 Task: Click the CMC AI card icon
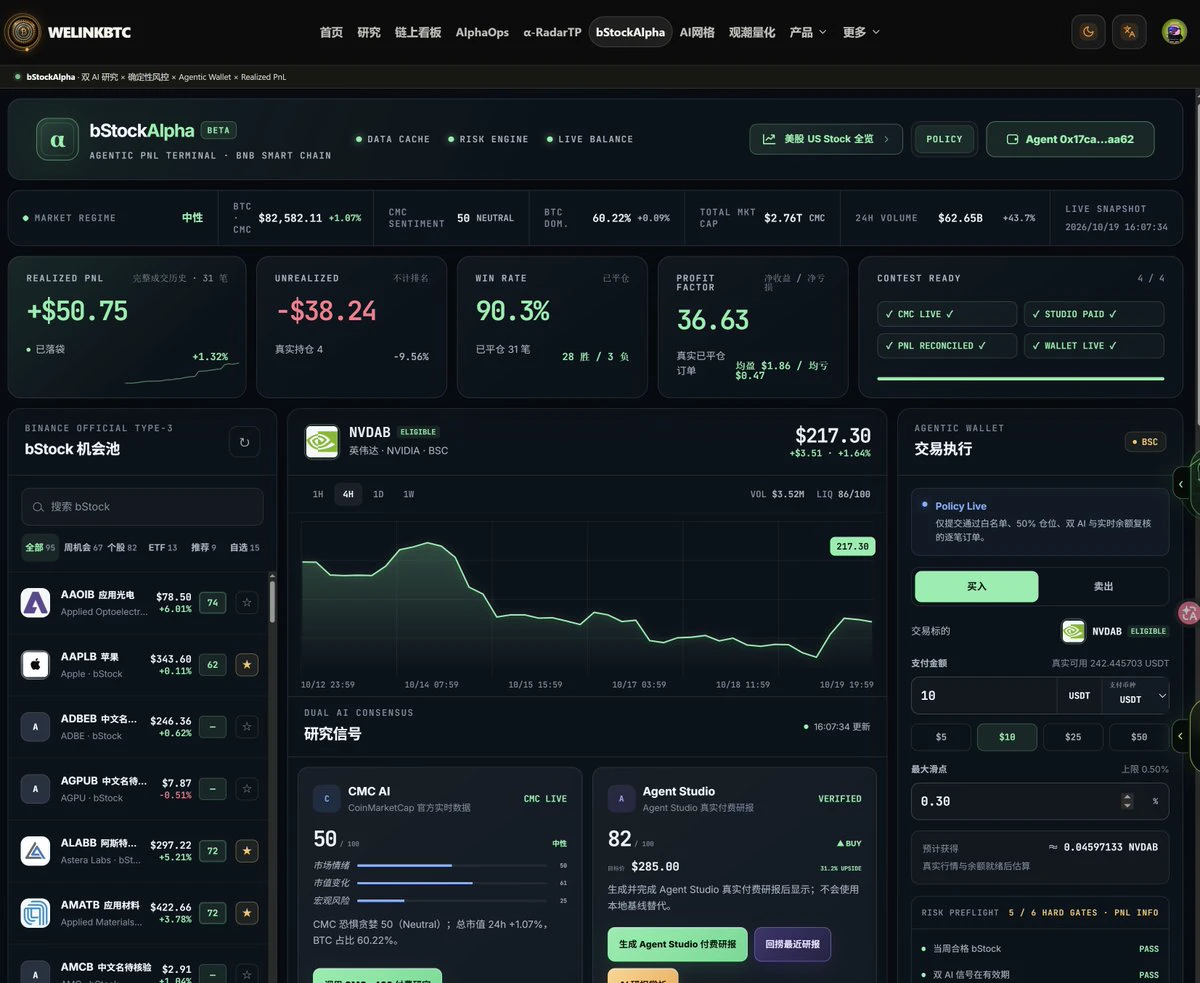[x=327, y=798]
